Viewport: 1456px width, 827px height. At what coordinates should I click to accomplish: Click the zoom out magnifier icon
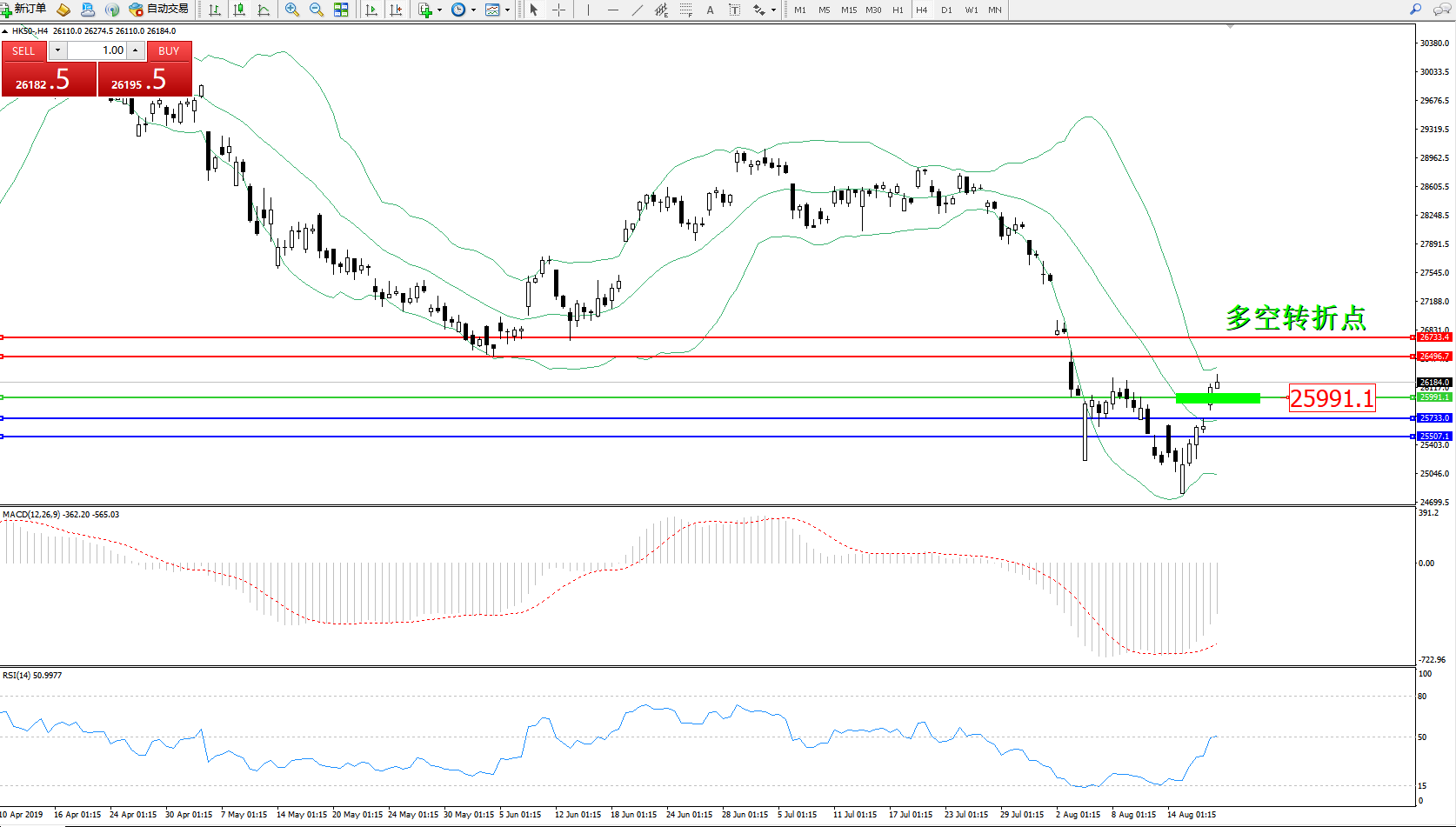coord(317,10)
